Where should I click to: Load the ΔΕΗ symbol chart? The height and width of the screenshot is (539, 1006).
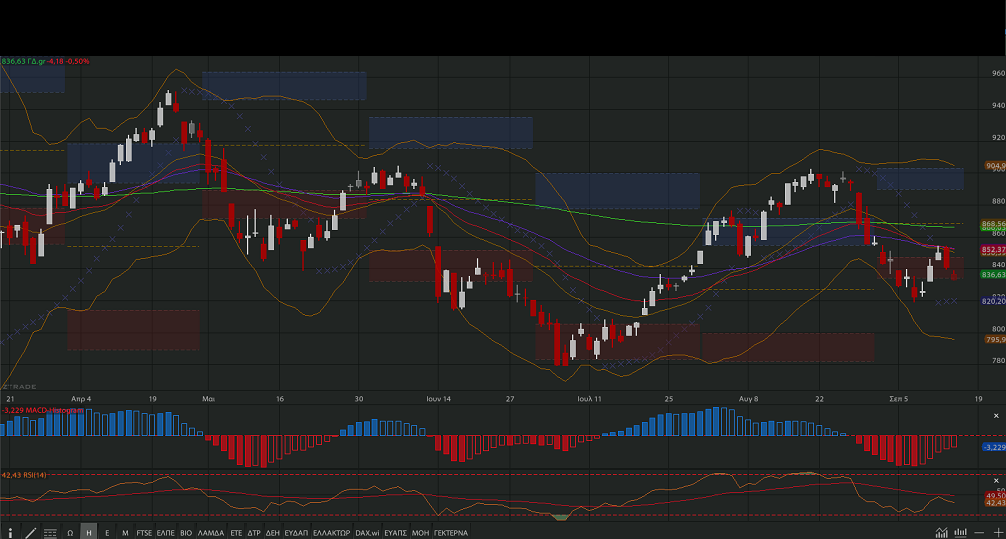tap(273, 533)
